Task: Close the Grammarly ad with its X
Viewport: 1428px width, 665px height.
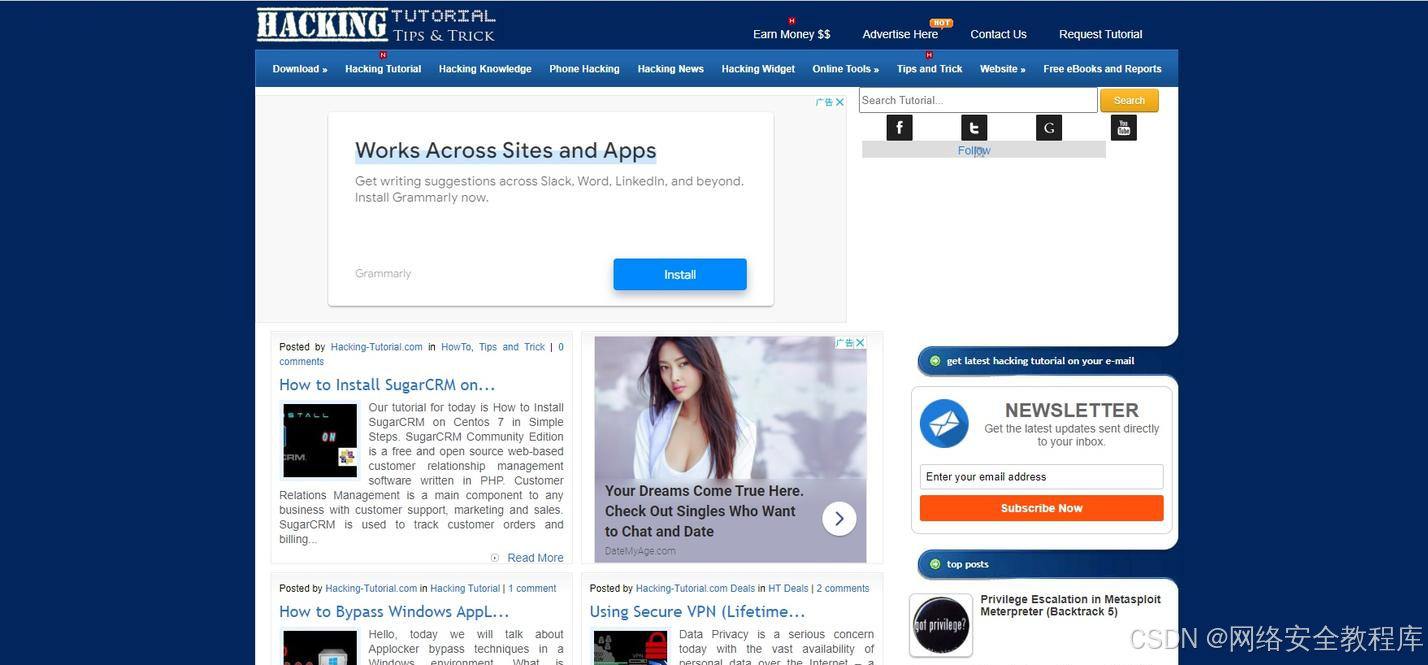Action: click(840, 102)
